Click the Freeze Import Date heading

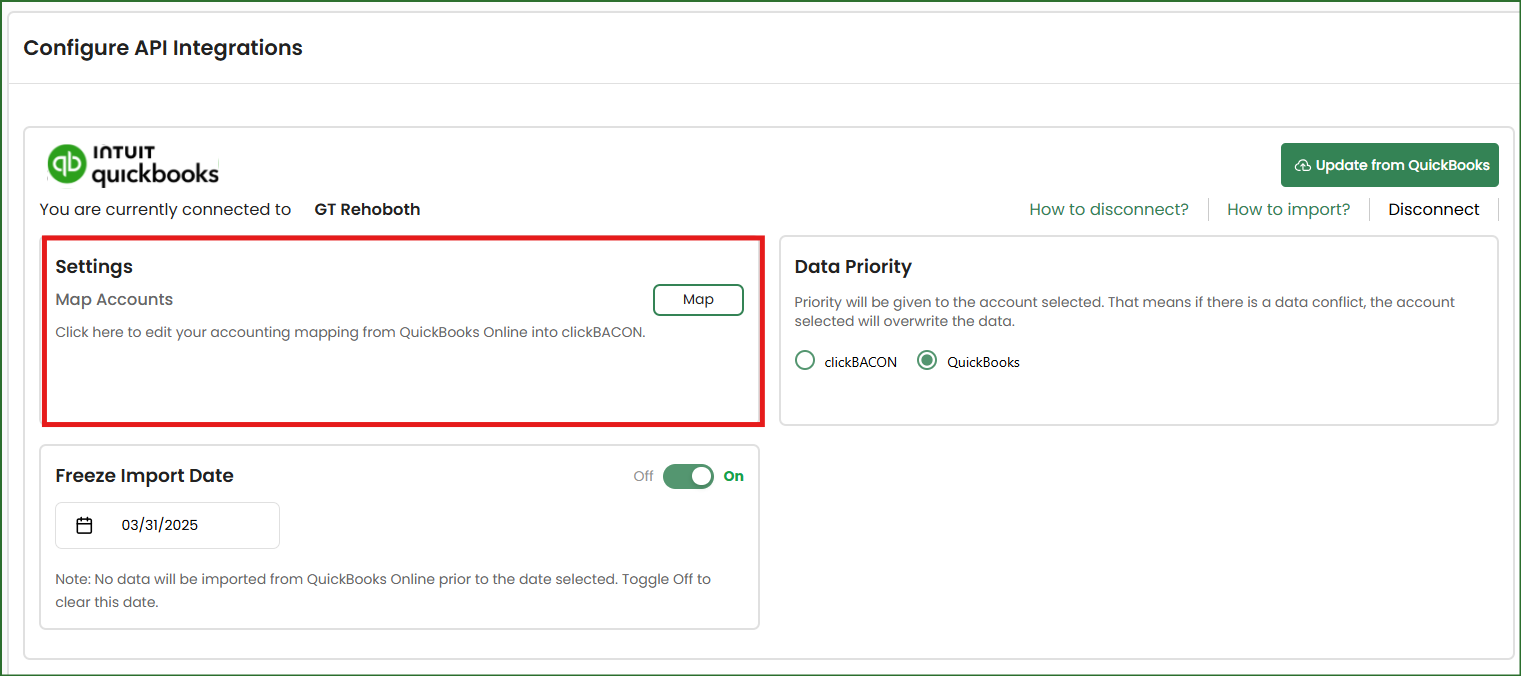click(x=144, y=475)
